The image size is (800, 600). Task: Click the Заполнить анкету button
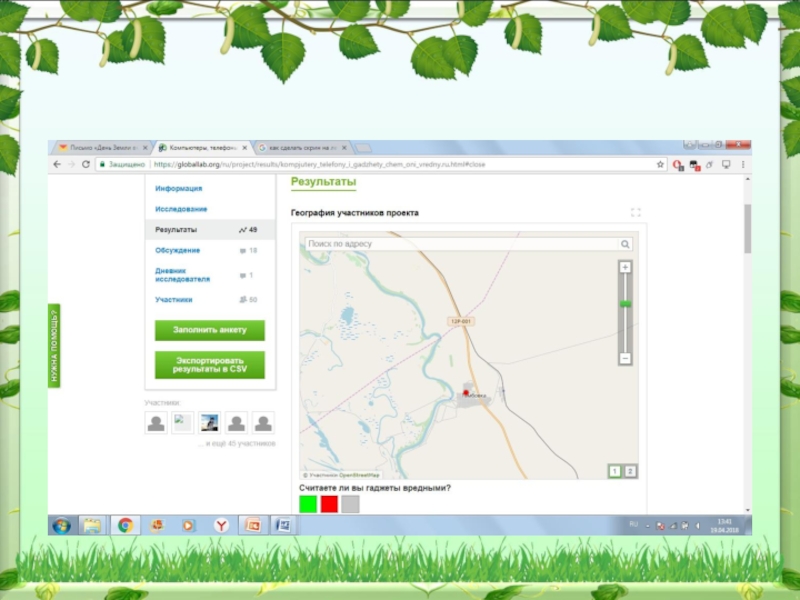coord(209,330)
